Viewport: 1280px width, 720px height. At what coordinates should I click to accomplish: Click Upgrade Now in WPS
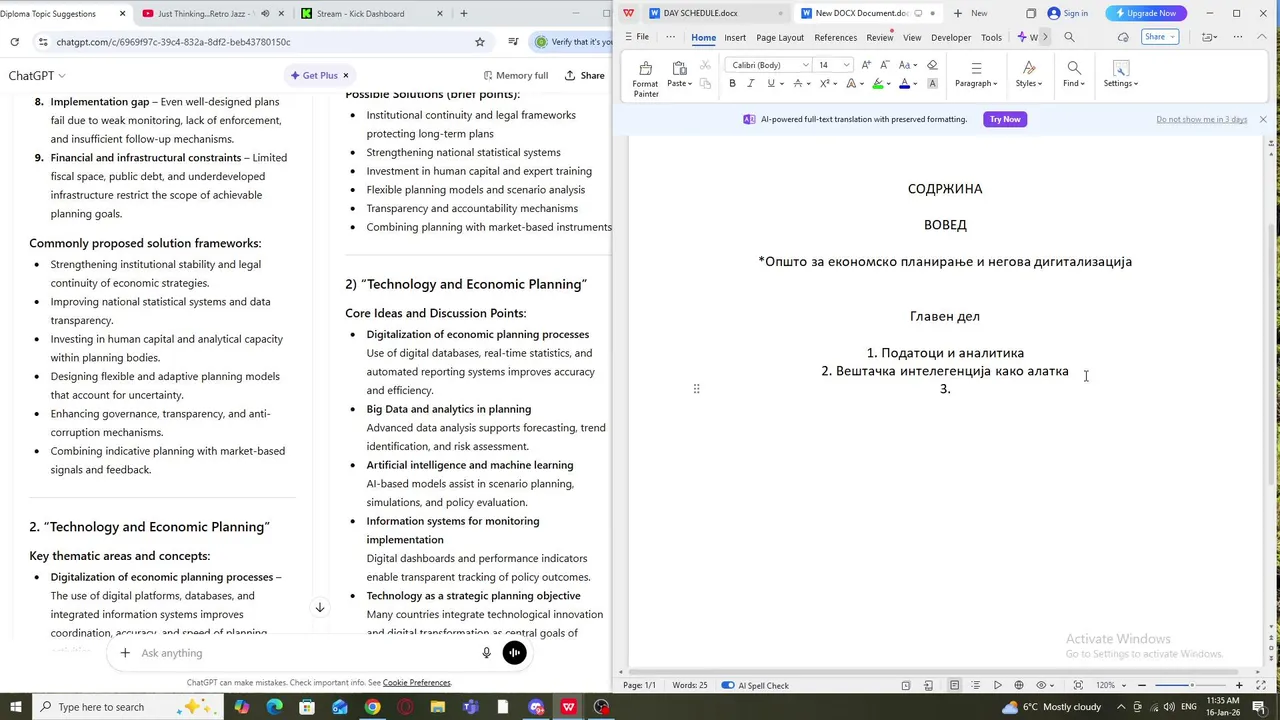pos(1145,13)
